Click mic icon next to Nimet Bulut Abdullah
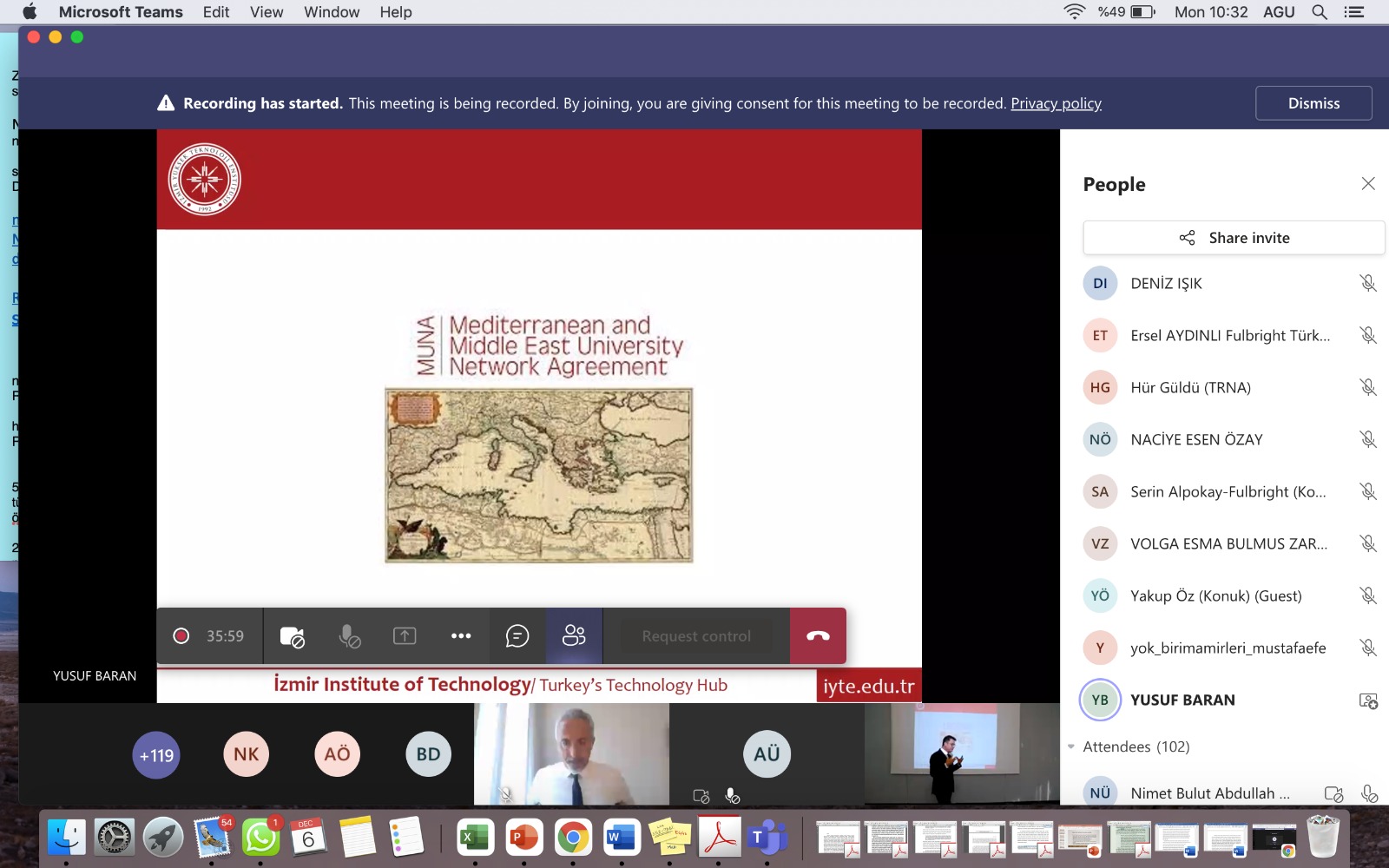The height and width of the screenshot is (868, 1389). [1368, 793]
